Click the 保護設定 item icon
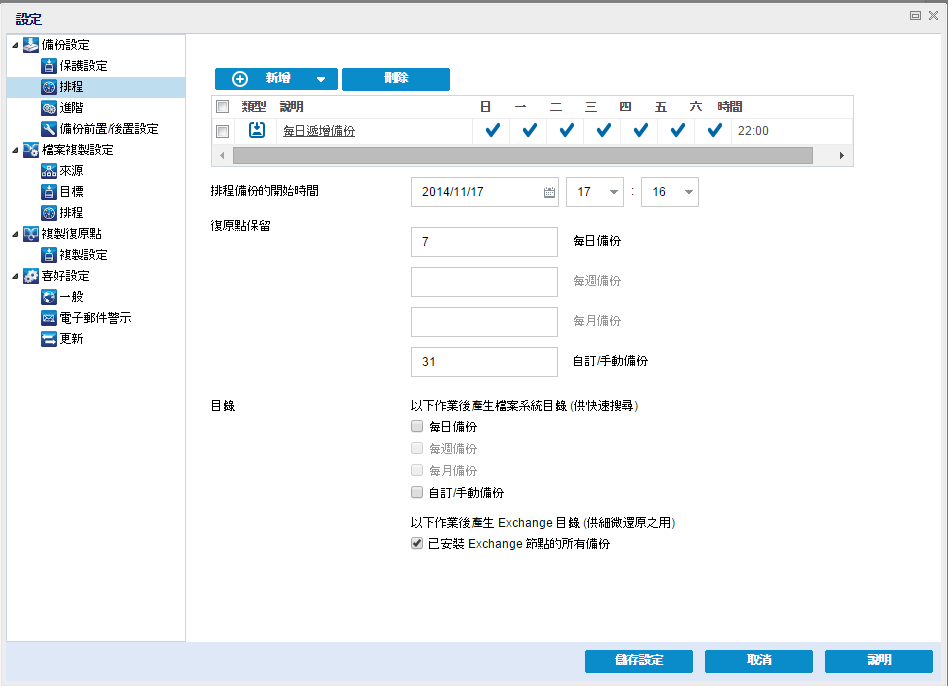The width and height of the screenshot is (948, 686). [48, 66]
